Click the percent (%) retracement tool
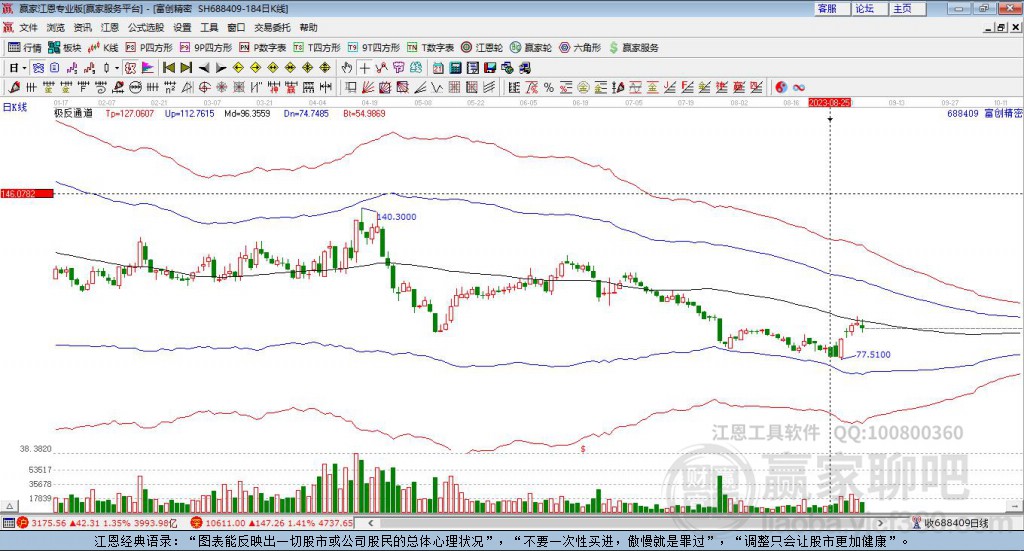This screenshot has height=551, width=1024. coord(549,87)
